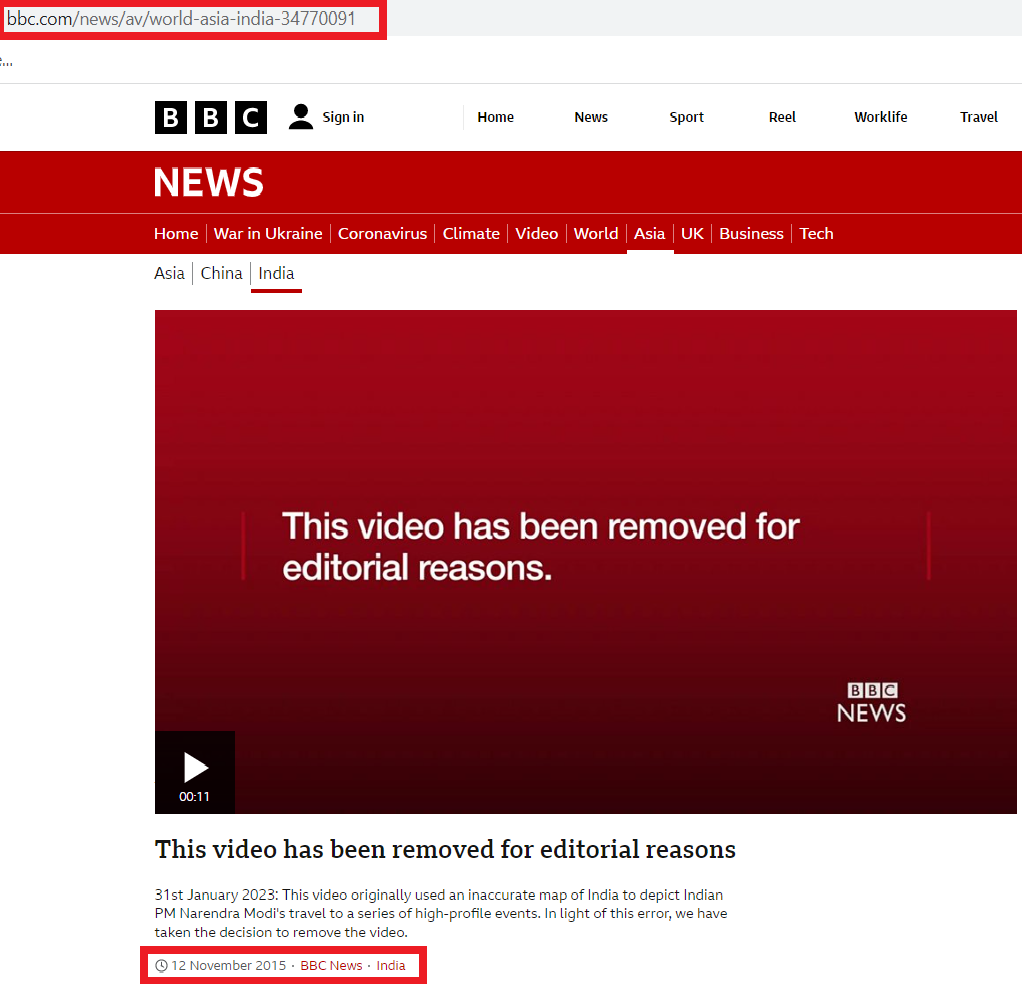This screenshot has height=984, width=1022.
Task: Click the clock icon beside publish date
Action: coord(161,966)
